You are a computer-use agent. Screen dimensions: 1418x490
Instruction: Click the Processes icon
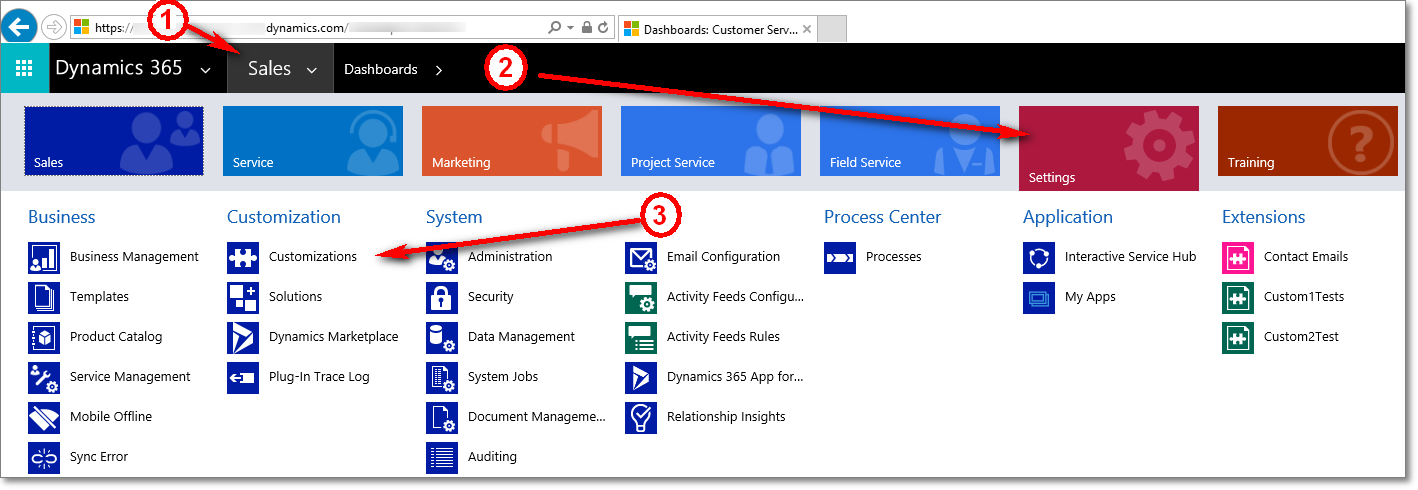tap(840, 257)
